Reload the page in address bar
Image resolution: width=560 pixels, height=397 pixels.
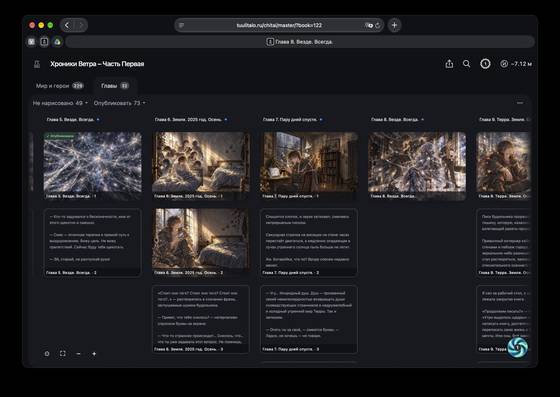[x=378, y=25]
